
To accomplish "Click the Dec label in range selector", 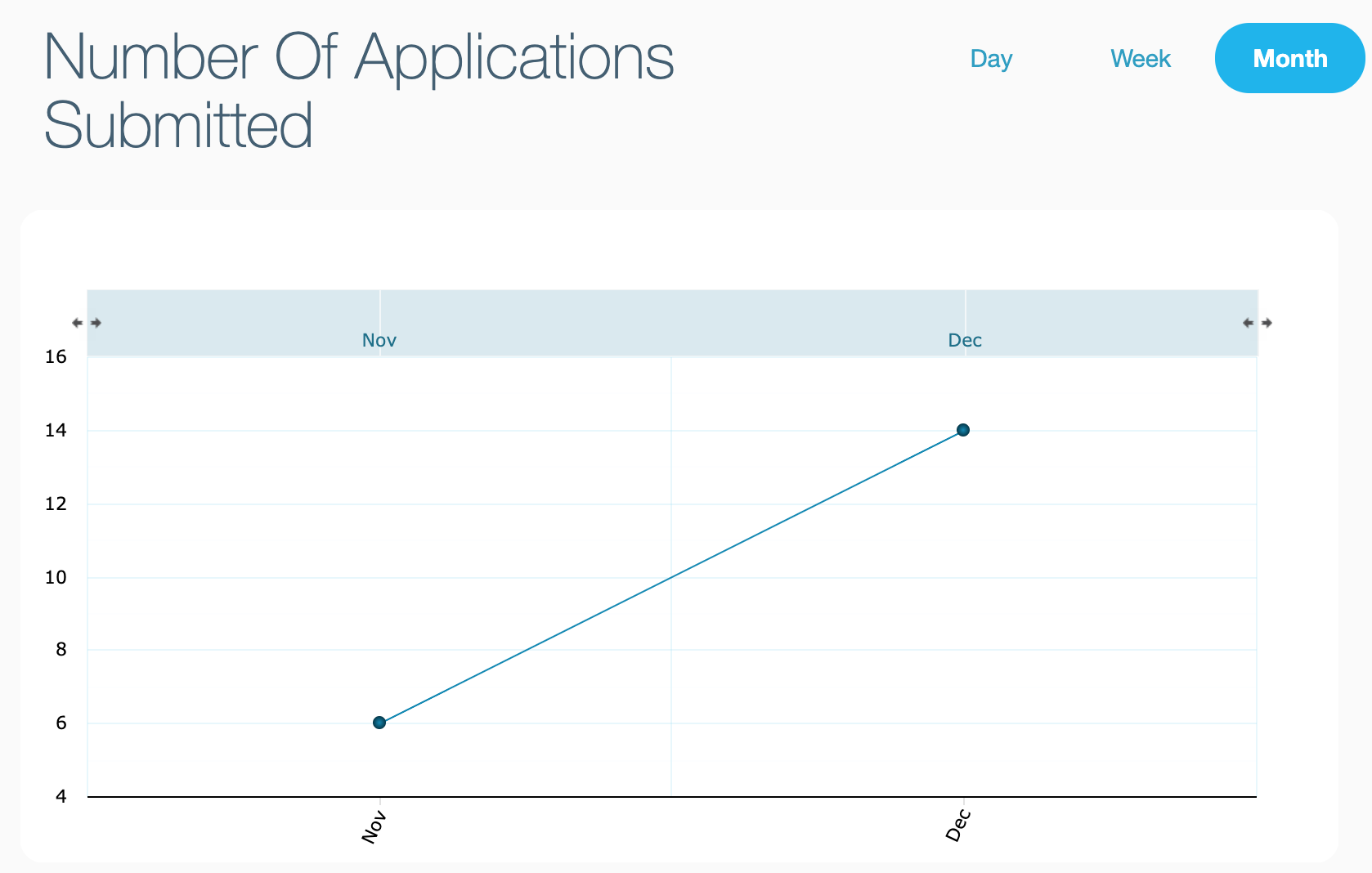I will (x=965, y=340).
